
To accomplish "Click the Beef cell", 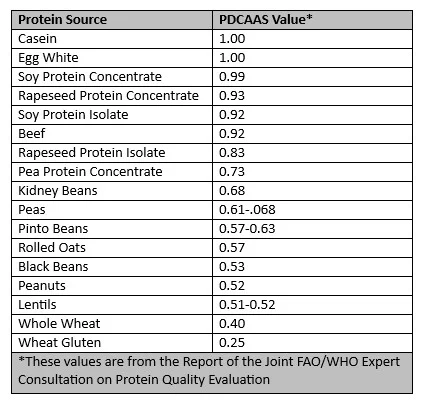I will pos(112,134).
